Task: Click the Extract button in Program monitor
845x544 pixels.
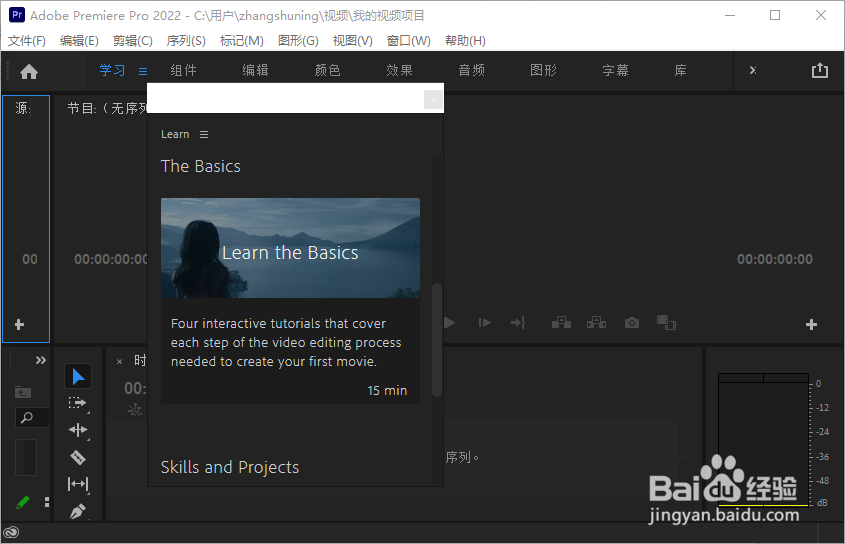Action: coord(596,323)
